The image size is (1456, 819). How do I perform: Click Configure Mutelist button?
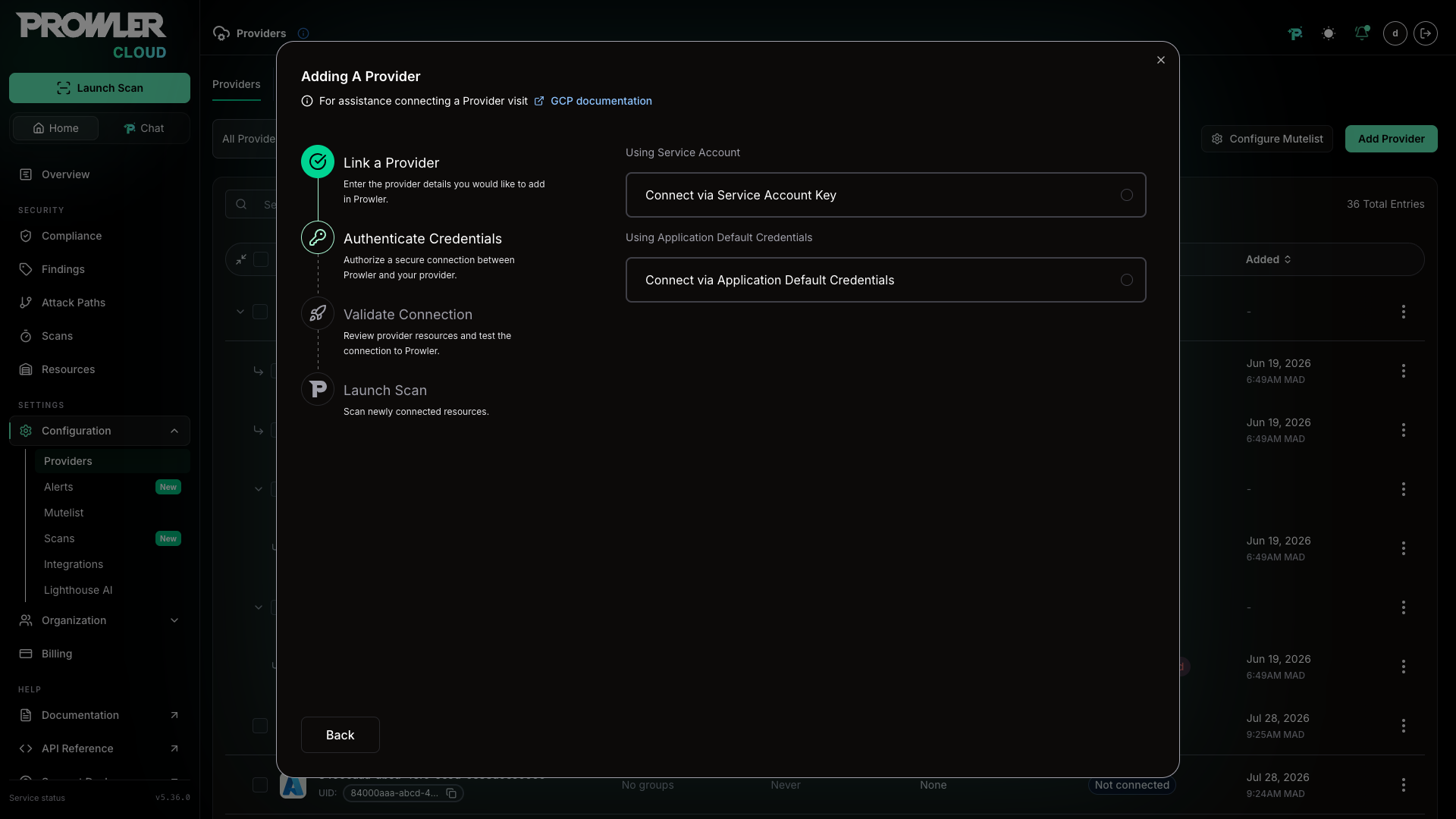(1266, 139)
